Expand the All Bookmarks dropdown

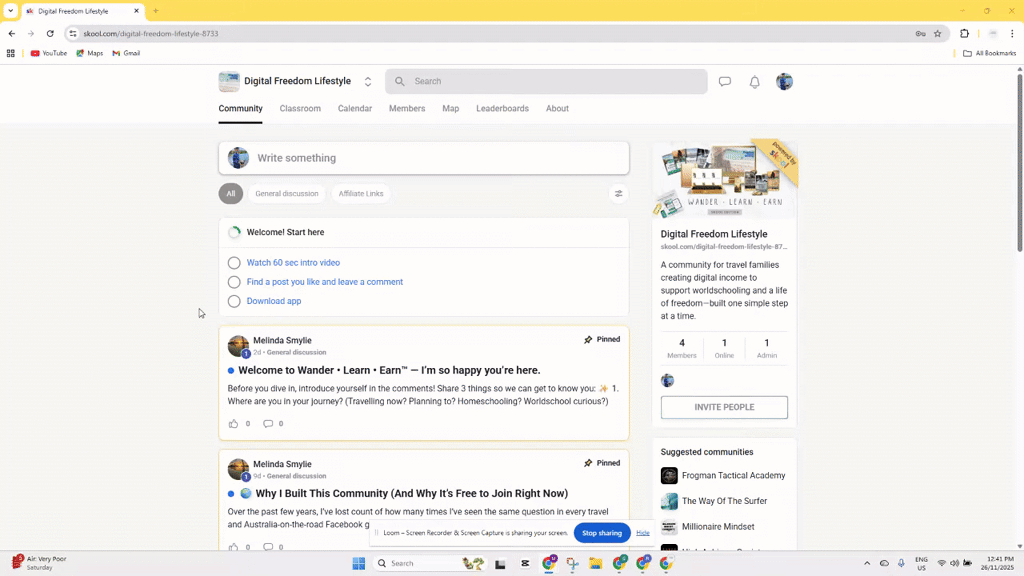click(990, 53)
